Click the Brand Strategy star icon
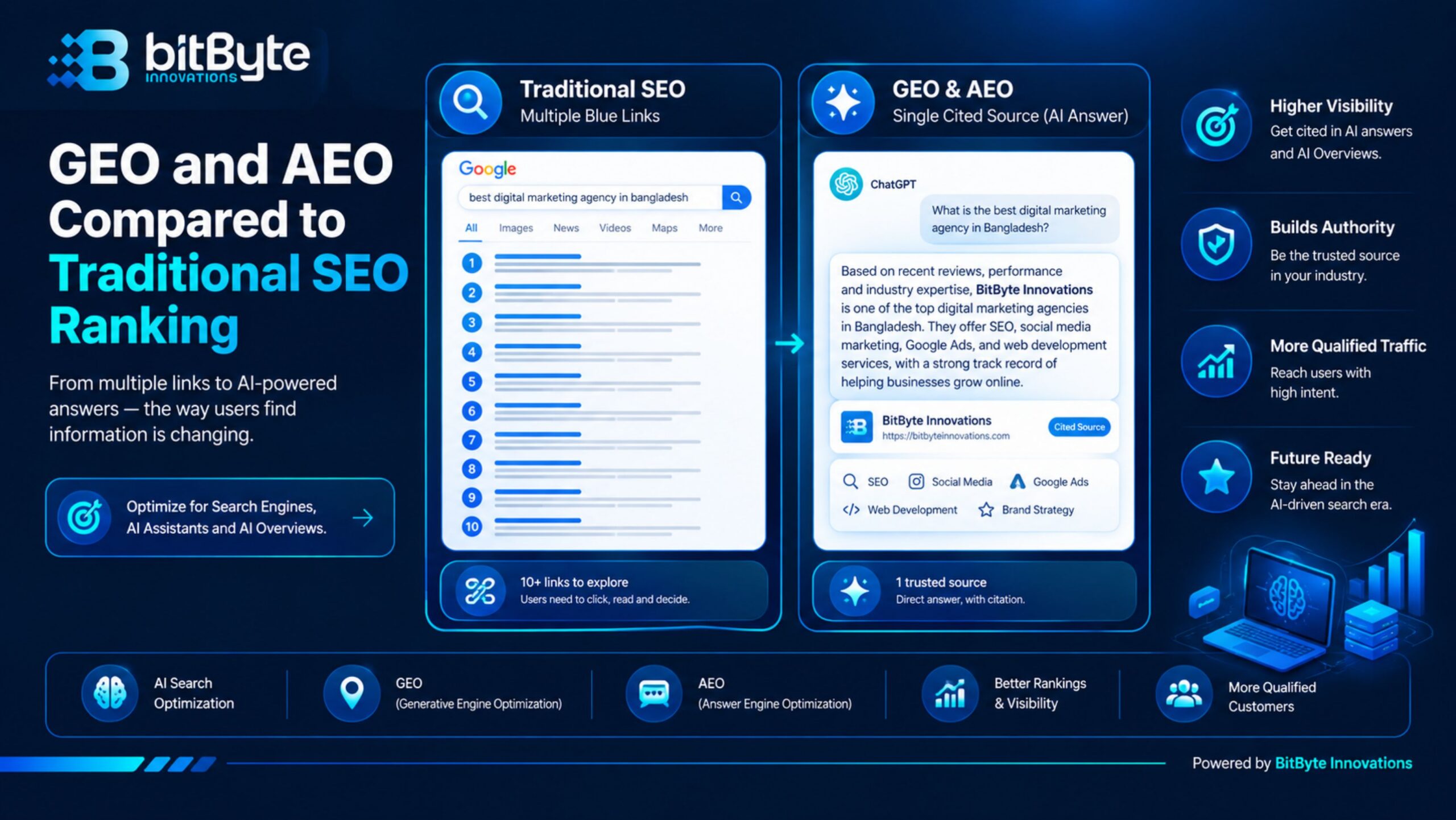This screenshot has width=1456, height=820. point(986,509)
